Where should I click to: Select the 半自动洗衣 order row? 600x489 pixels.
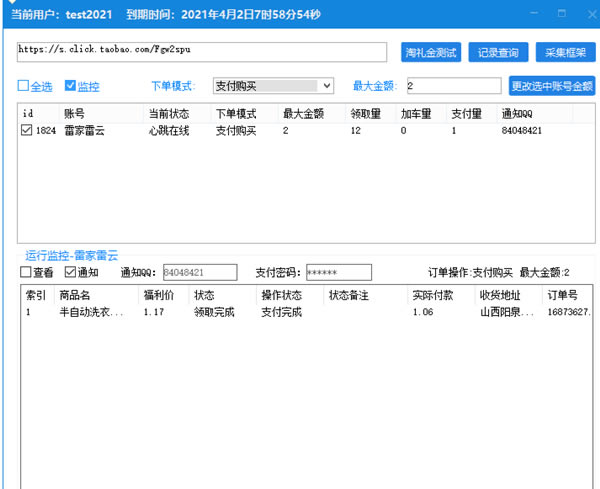click(90, 312)
